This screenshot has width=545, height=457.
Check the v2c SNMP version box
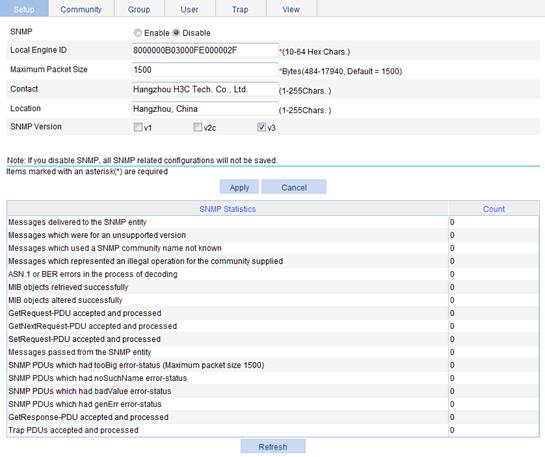[x=198, y=127]
